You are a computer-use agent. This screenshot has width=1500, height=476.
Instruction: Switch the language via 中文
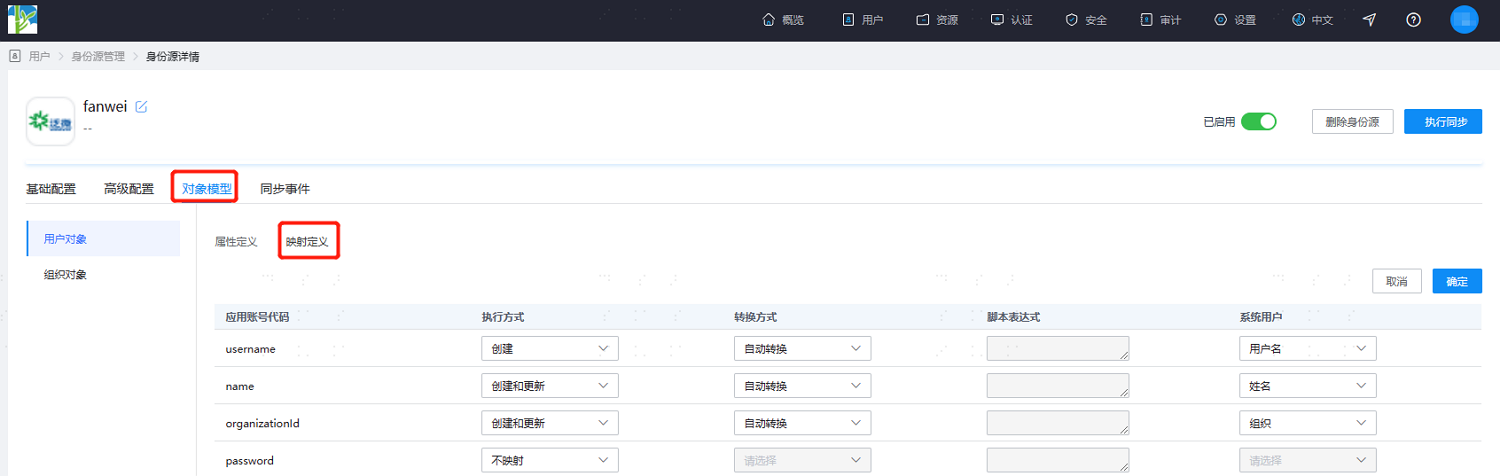pos(1312,20)
